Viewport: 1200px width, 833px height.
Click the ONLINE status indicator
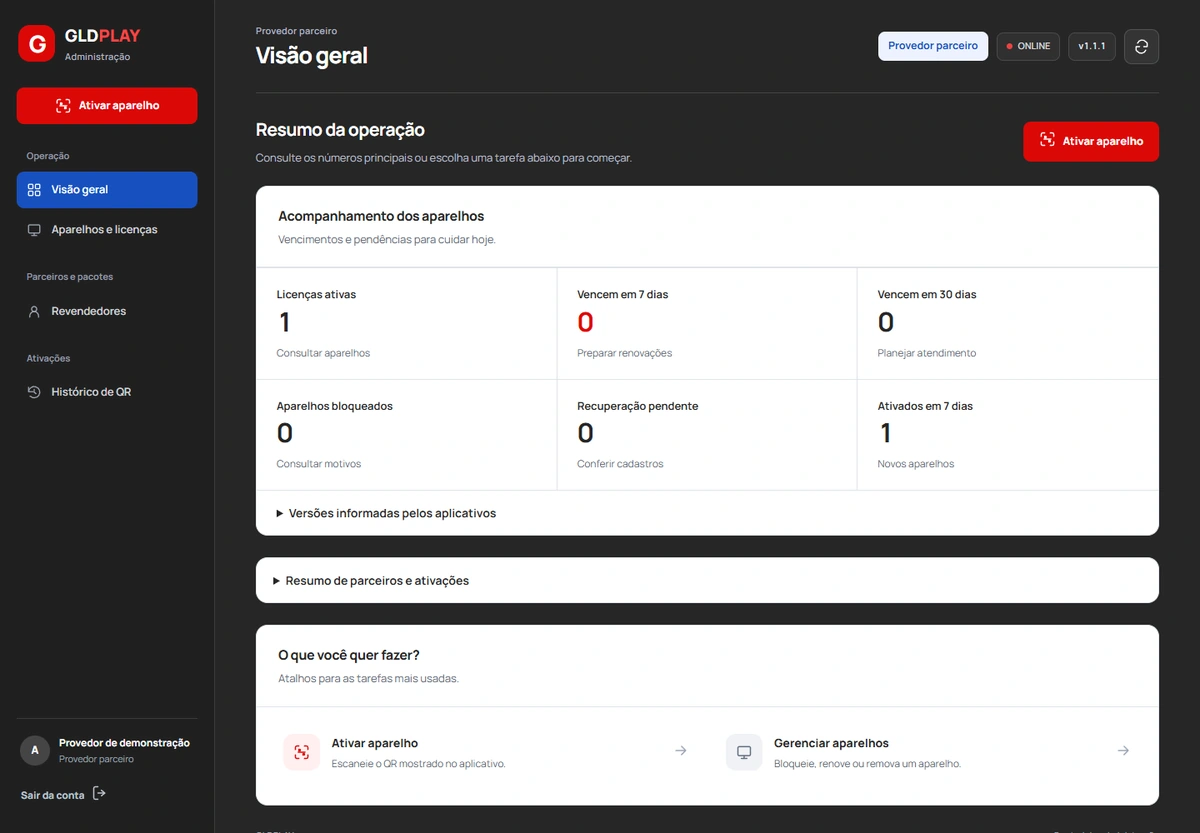click(1028, 47)
